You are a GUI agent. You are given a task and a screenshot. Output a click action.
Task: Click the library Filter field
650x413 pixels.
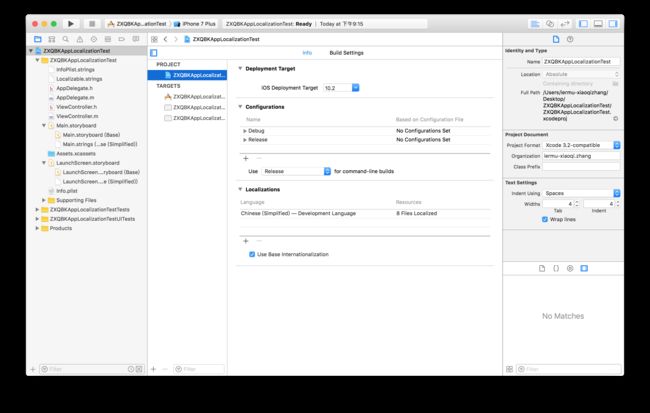(x=568, y=369)
